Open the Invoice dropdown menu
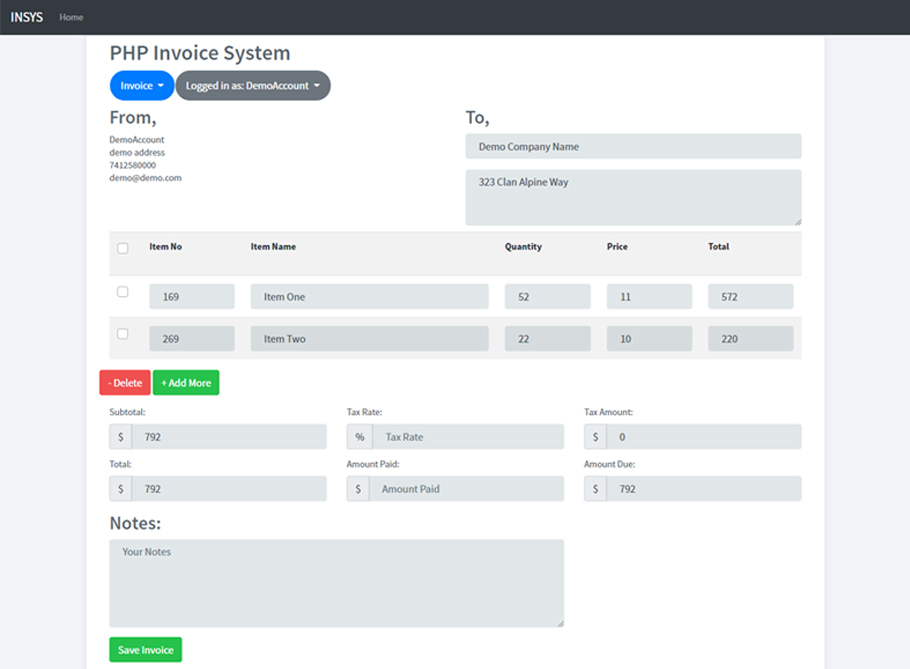 142,85
